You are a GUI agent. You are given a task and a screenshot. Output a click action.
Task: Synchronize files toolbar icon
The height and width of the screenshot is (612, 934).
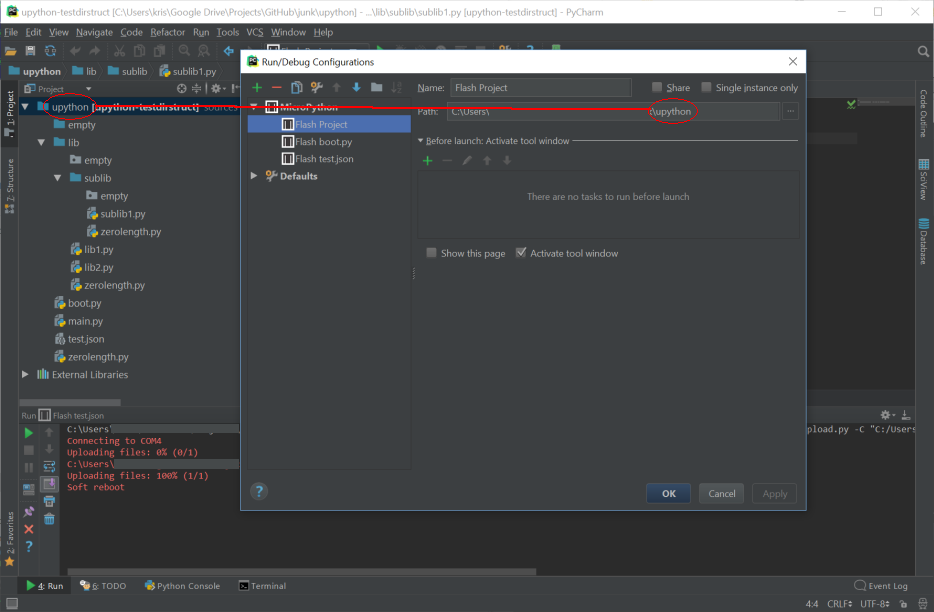(51, 51)
